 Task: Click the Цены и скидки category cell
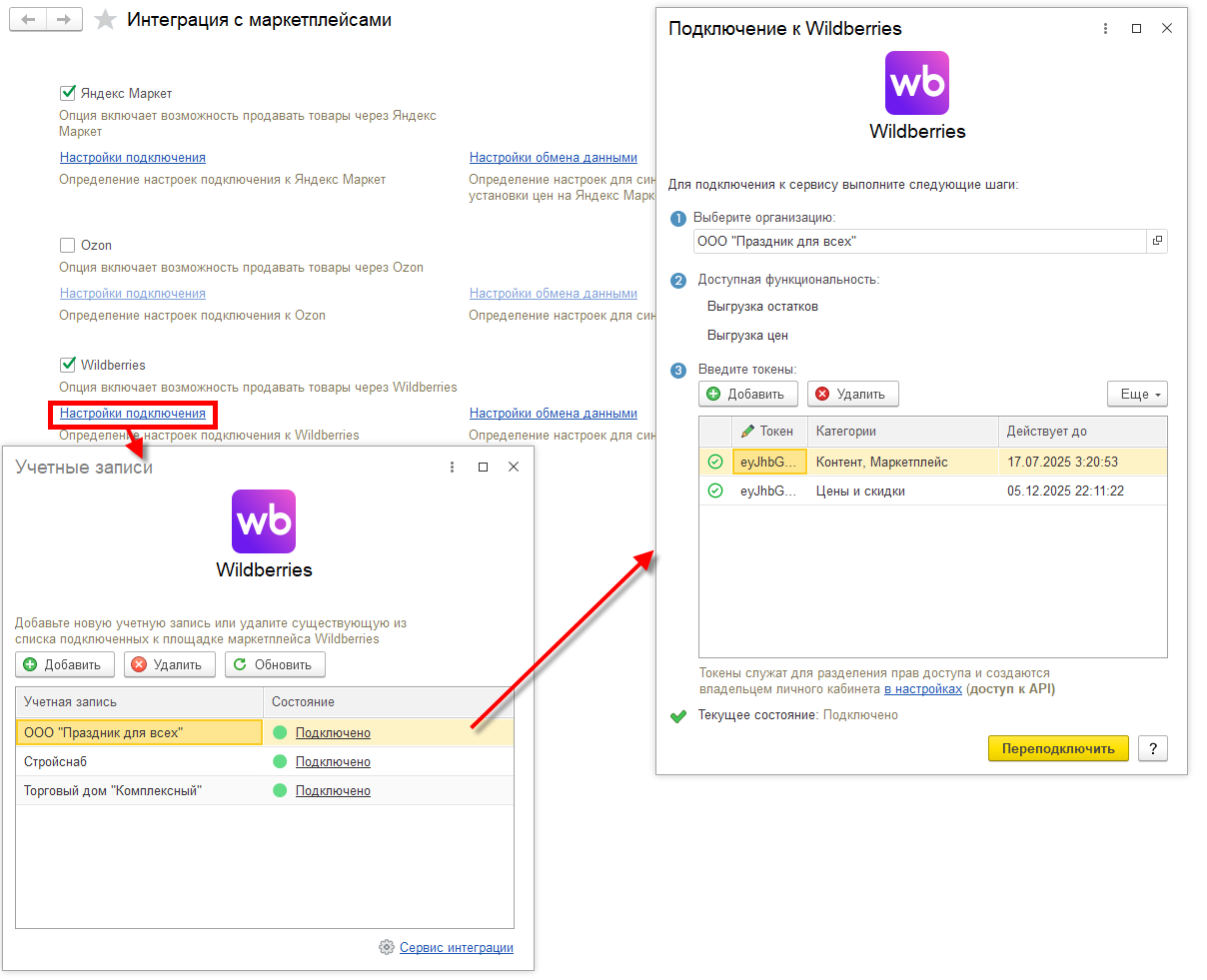(902, 490)
